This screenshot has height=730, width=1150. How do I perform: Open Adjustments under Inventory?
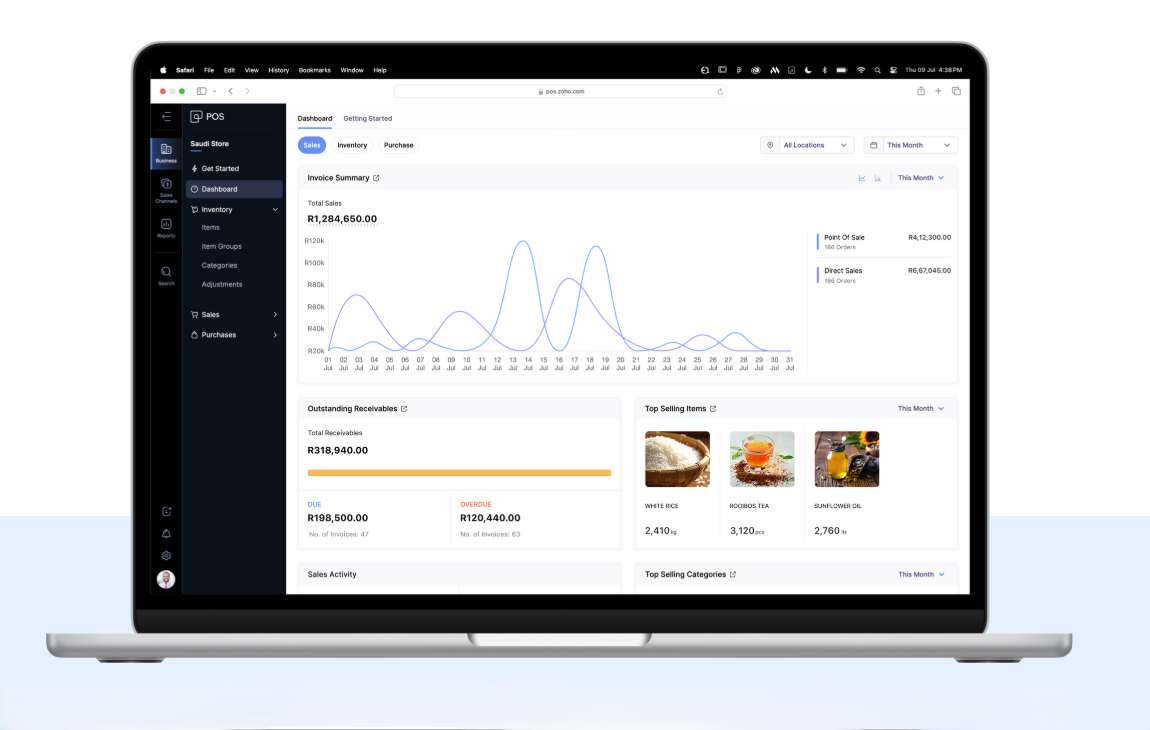point(221,285)
